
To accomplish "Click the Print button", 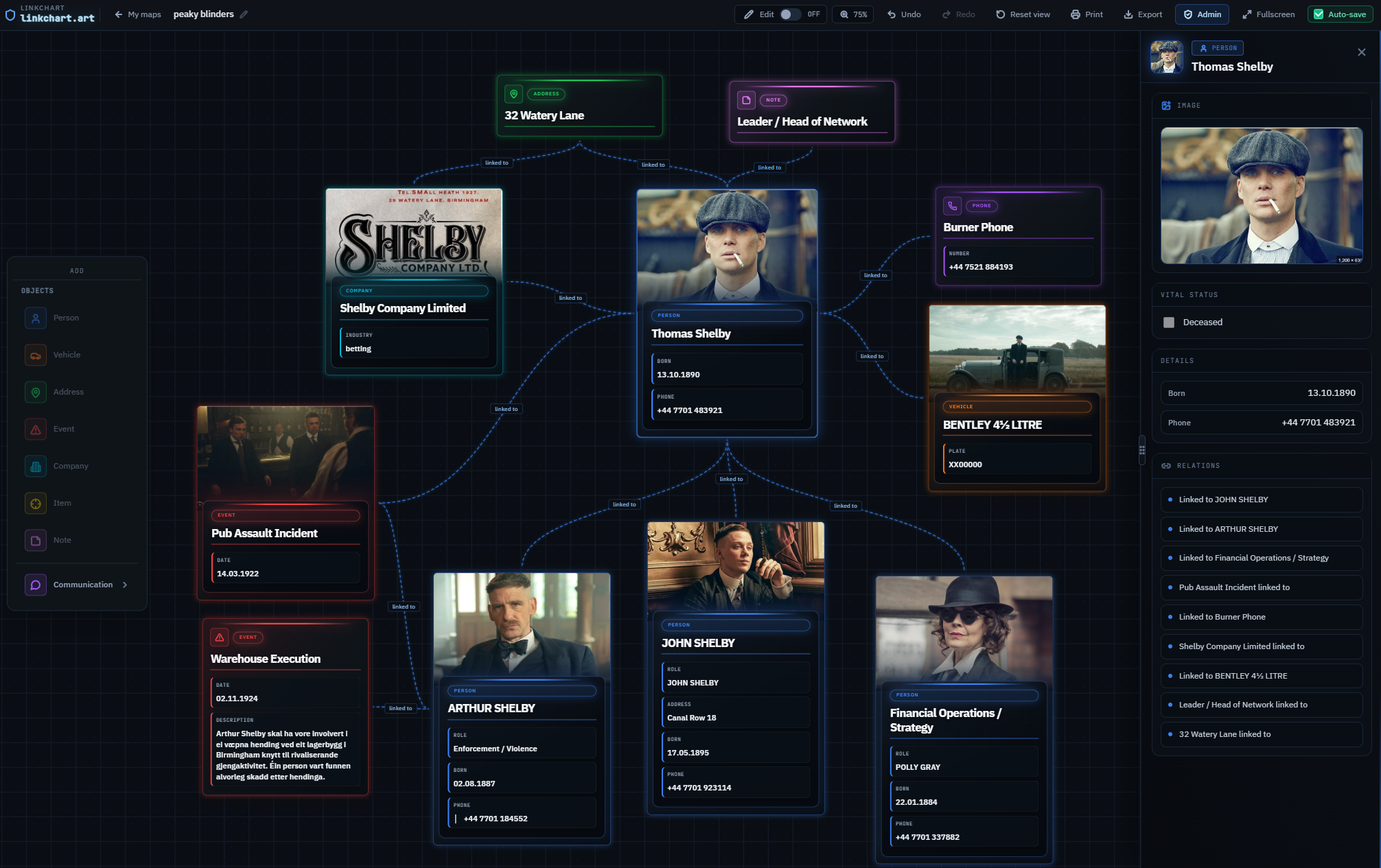I will [x=1087, y=14].
